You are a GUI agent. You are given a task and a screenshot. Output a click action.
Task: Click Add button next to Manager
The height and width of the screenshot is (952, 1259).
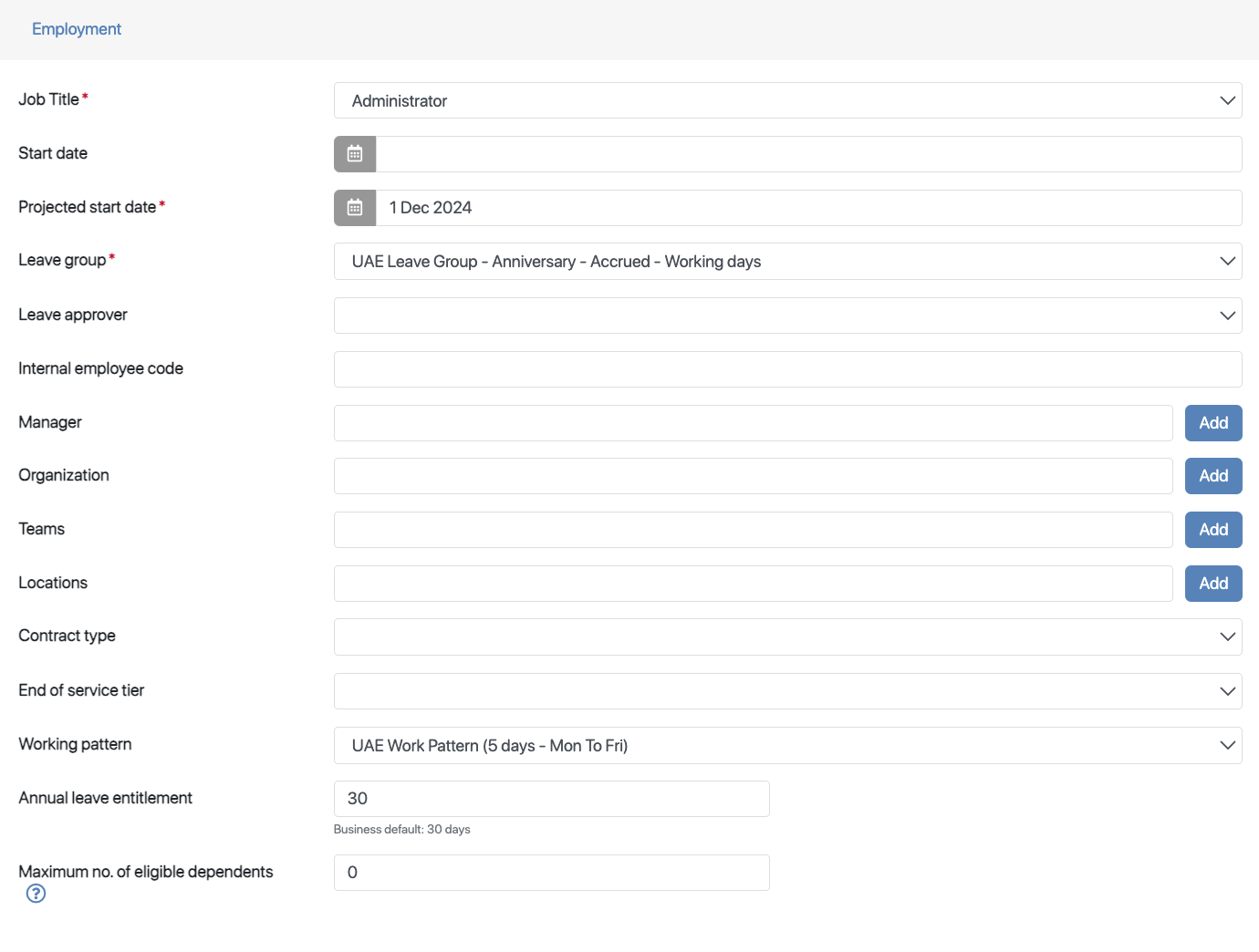(x=1212, y=423)
